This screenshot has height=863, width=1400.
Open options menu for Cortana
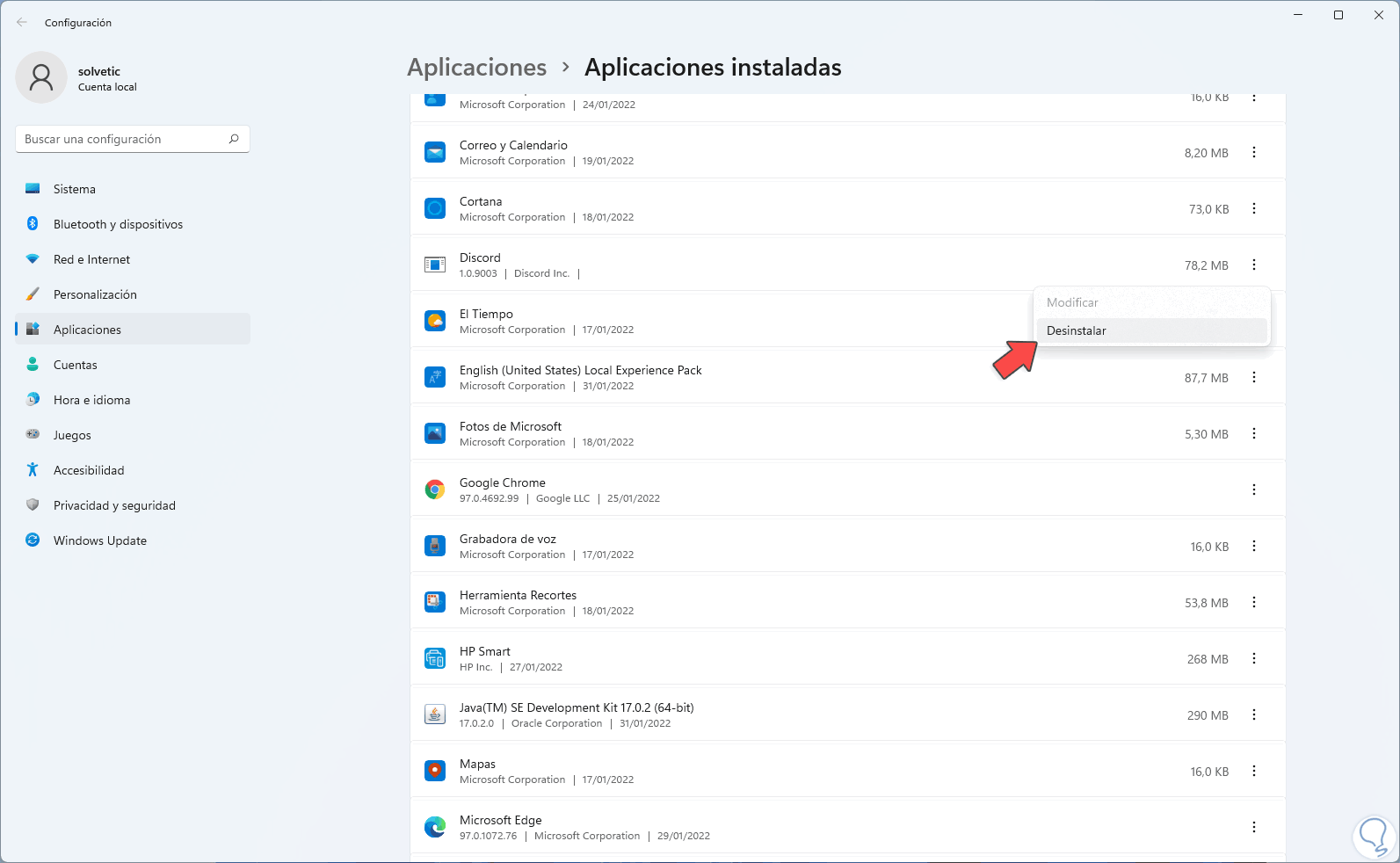(x=1254, y=209)
